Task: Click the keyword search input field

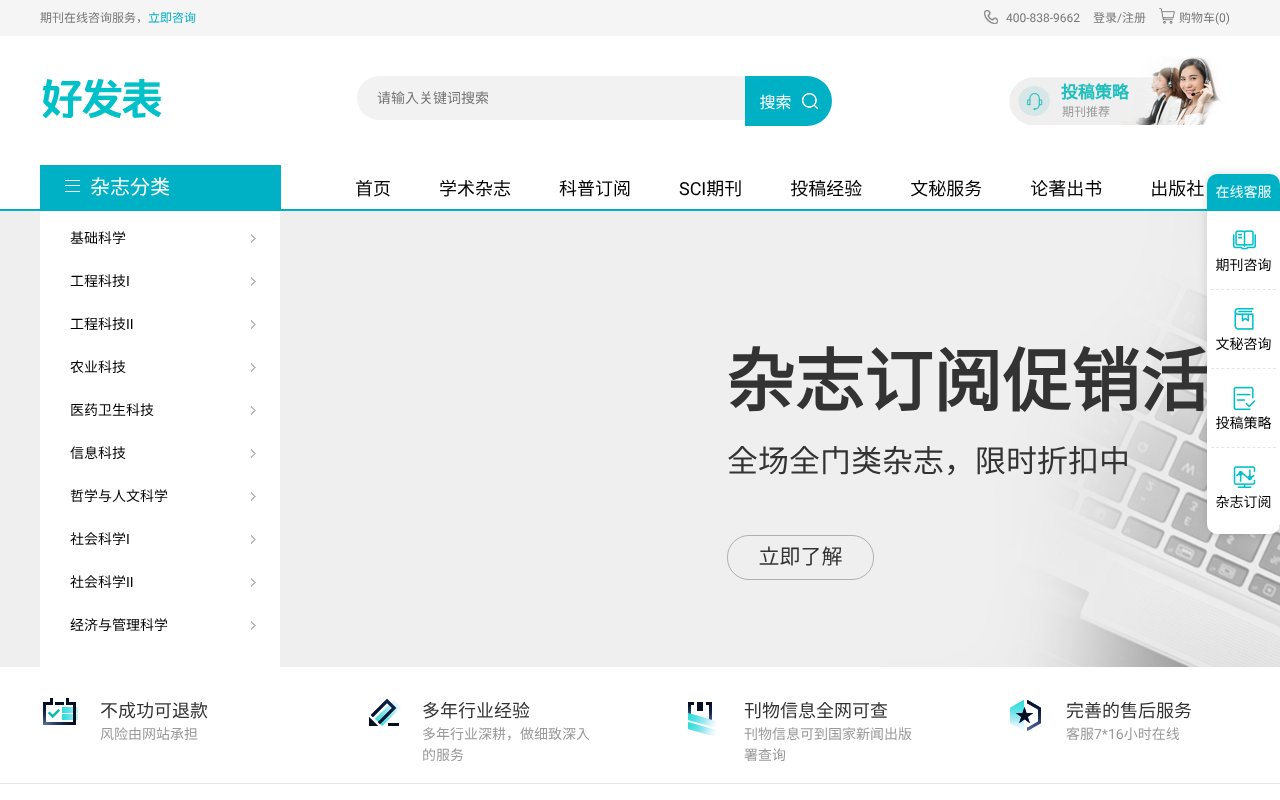Action: pyautogui.click(x=550, y=98)
